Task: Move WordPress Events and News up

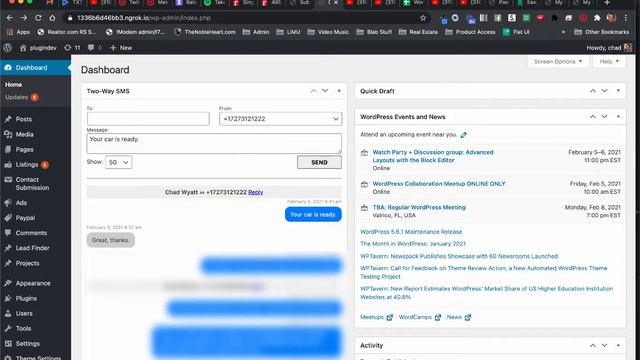Action: click(593, 117)
